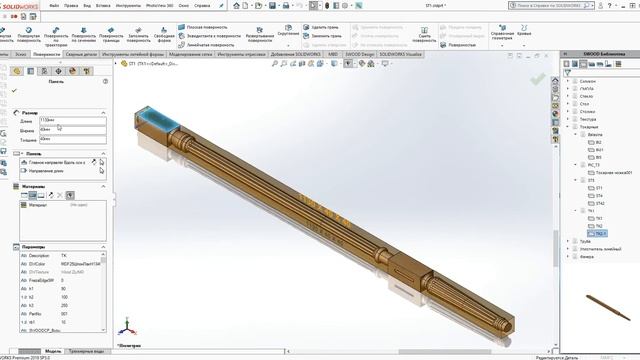The width and height of the screenshot is (640, 360).
Task: Click the panel help question mark icon
Action: (x=105, y=82)
